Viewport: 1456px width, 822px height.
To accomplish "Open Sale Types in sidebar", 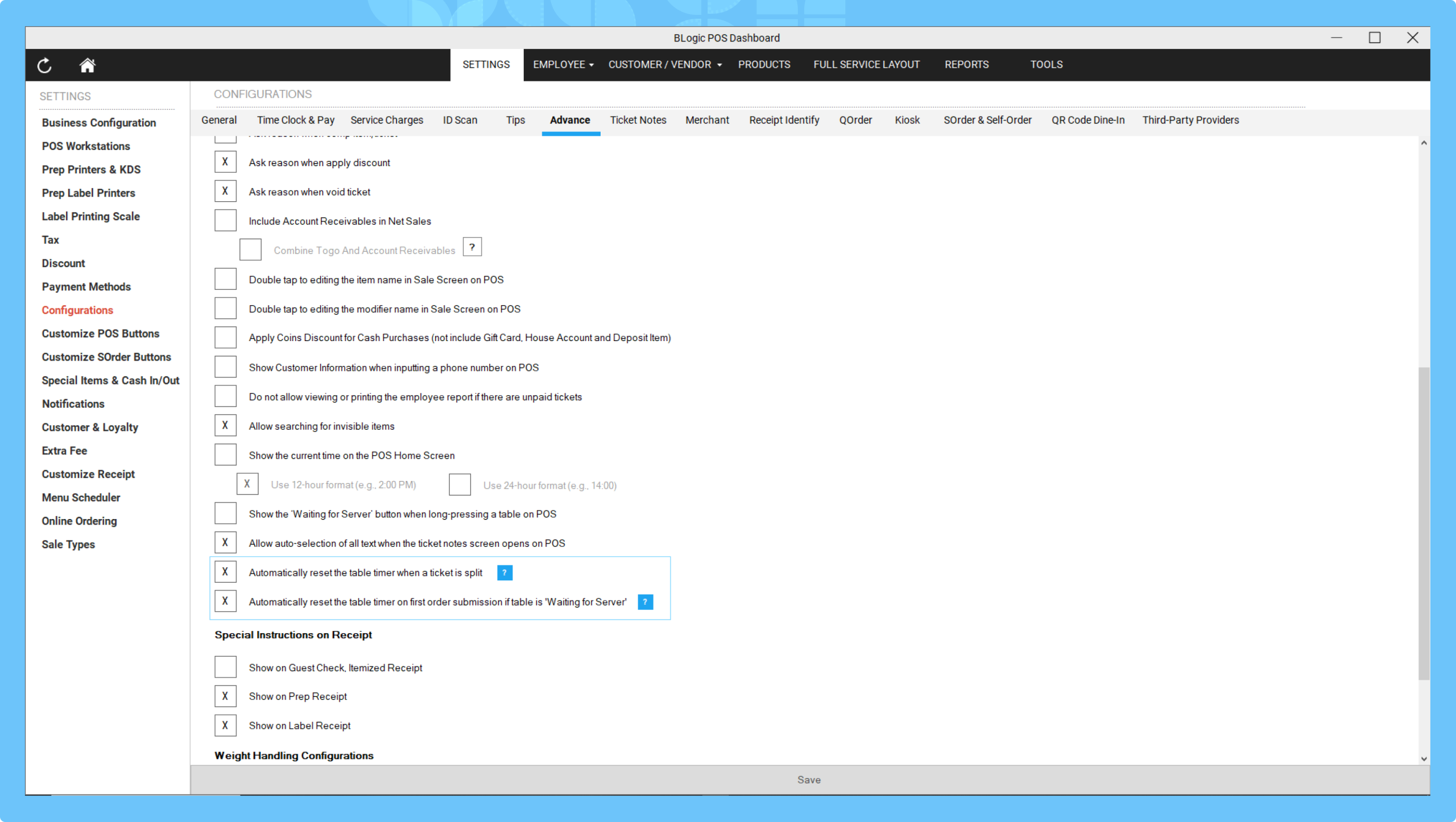I will tap(68, 544).
